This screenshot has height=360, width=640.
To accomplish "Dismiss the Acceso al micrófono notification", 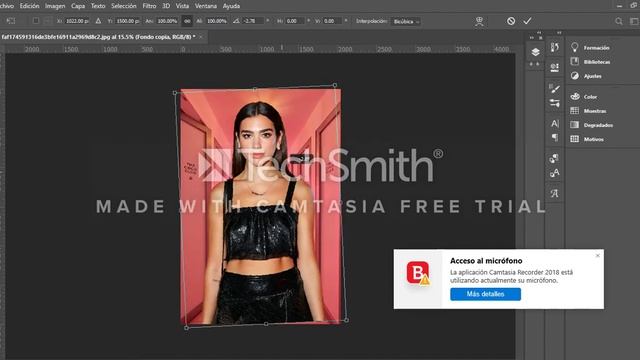I will tap(598, 256).
